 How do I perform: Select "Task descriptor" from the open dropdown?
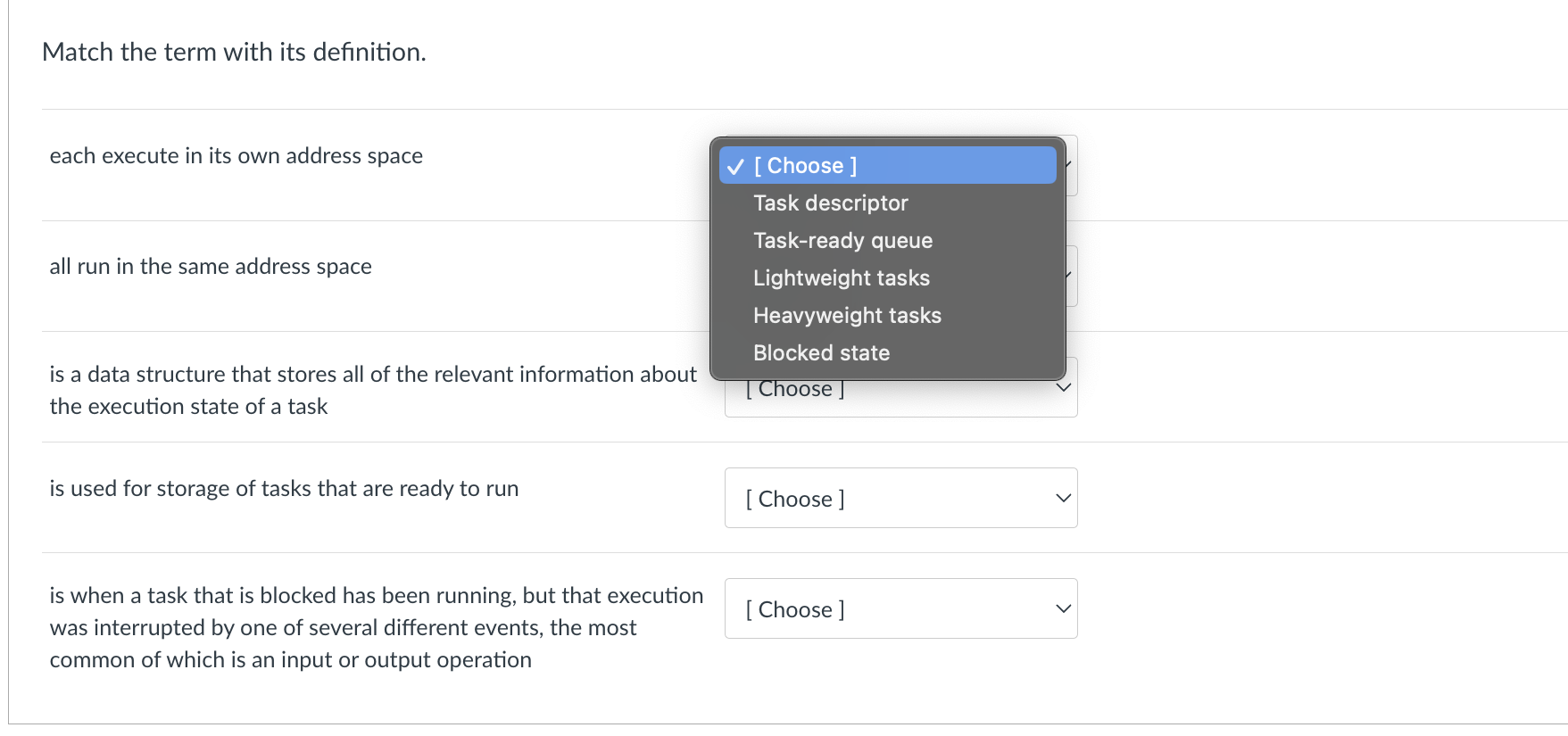coord(830,203)
